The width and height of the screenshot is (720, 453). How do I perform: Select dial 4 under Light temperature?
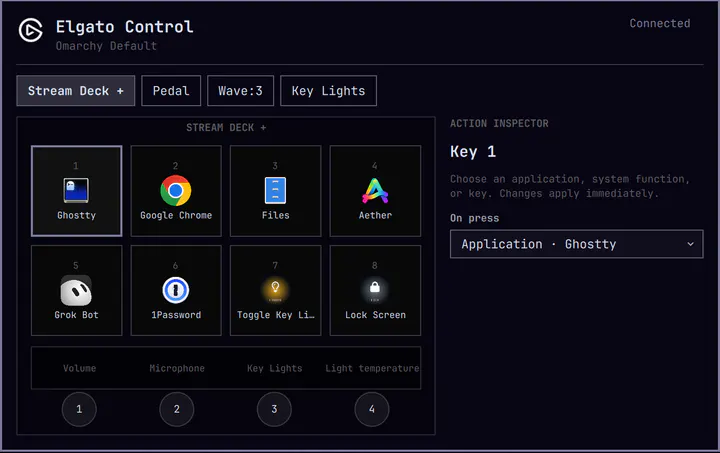[372, 409]
